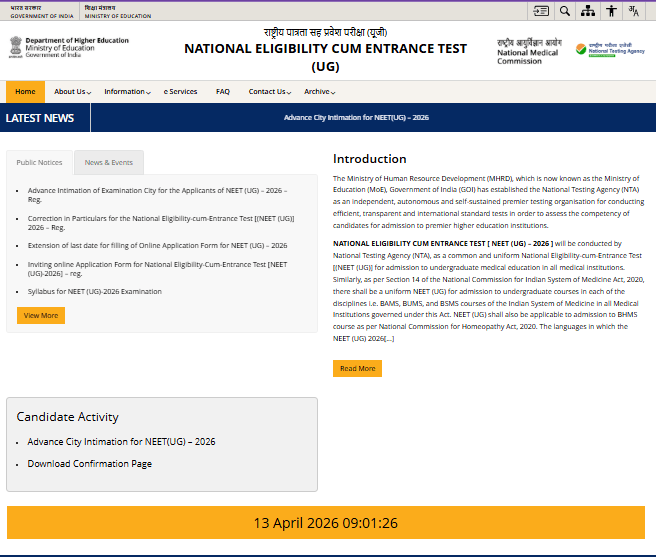Expand the Archive menu
This screenshot has height=557, width=656.
[320, 92]
